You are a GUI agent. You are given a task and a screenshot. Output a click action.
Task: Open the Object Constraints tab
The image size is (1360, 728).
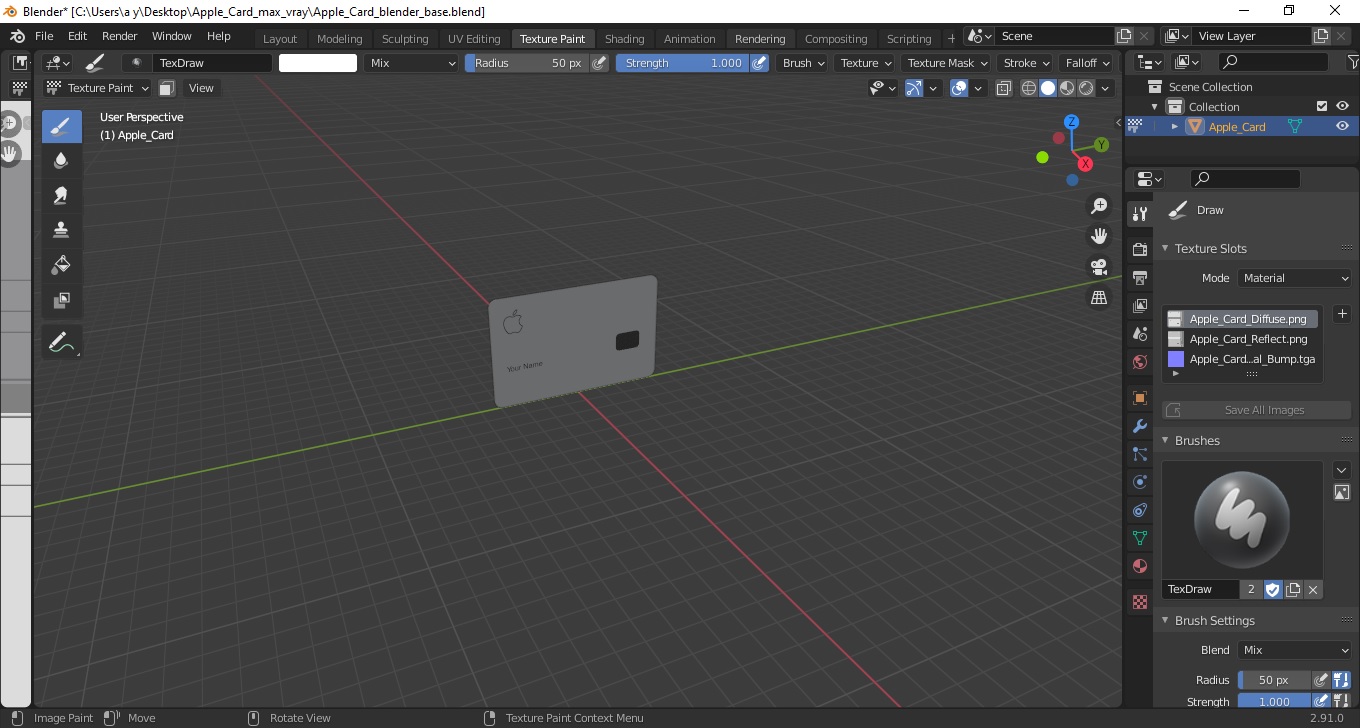tap(1139, 510)
